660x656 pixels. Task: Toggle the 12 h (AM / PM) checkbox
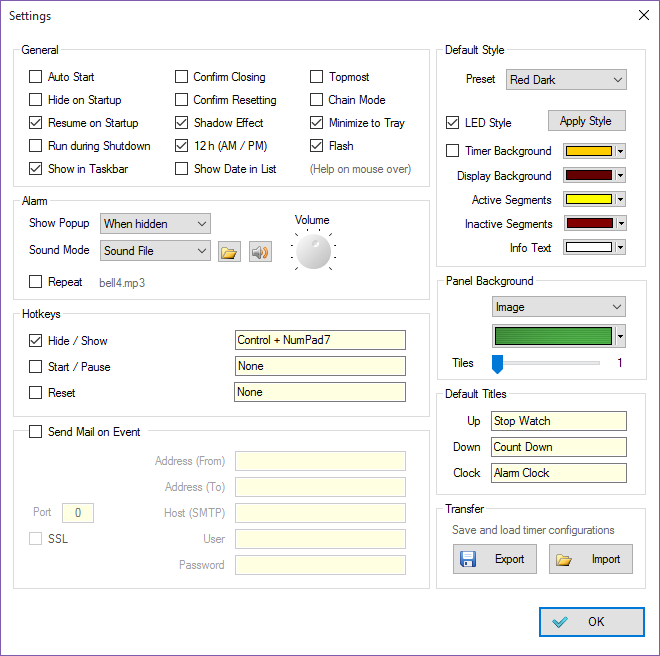tap(181, 146)
